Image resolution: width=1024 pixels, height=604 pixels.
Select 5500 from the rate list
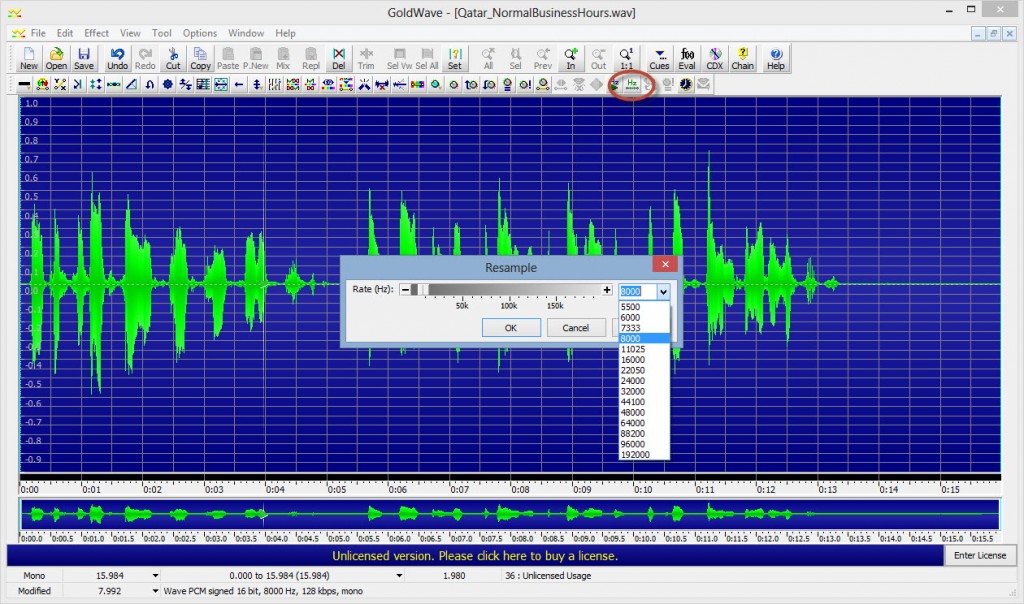click(x=644, y=307)
